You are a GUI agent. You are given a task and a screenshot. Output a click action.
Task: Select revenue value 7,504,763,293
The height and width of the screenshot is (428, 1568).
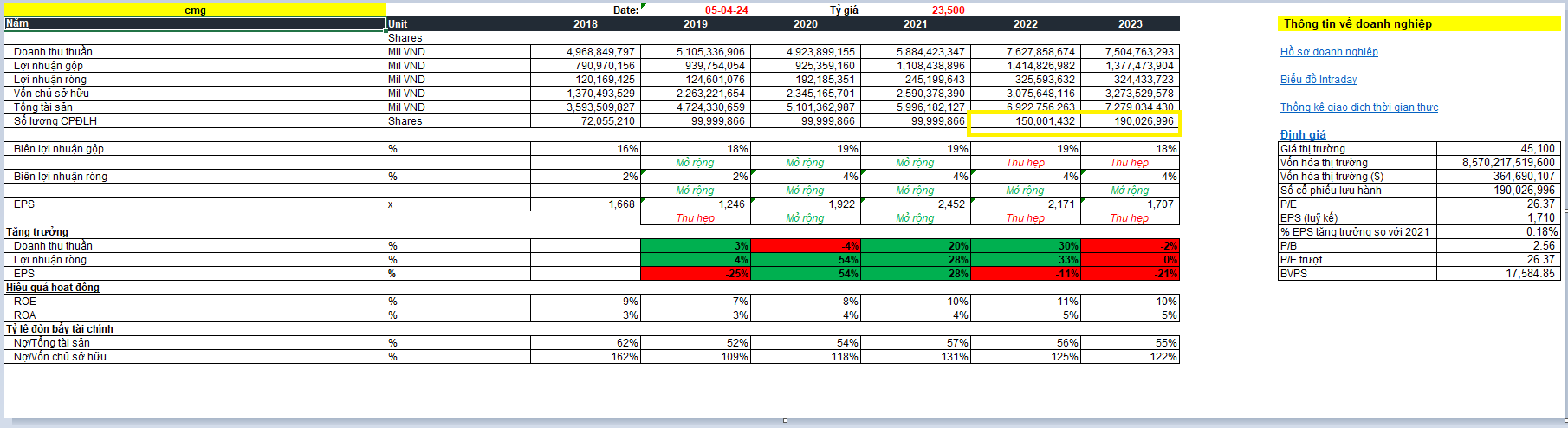1130,52
